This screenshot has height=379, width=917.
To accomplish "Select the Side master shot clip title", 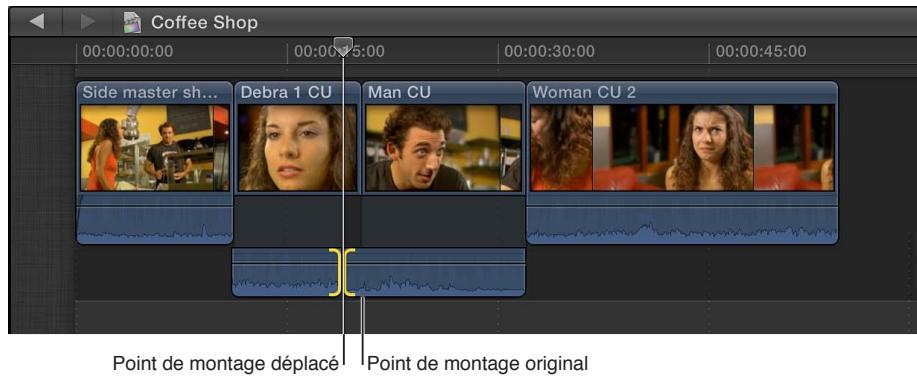I will pyautogui.click(x=150, y=92).
